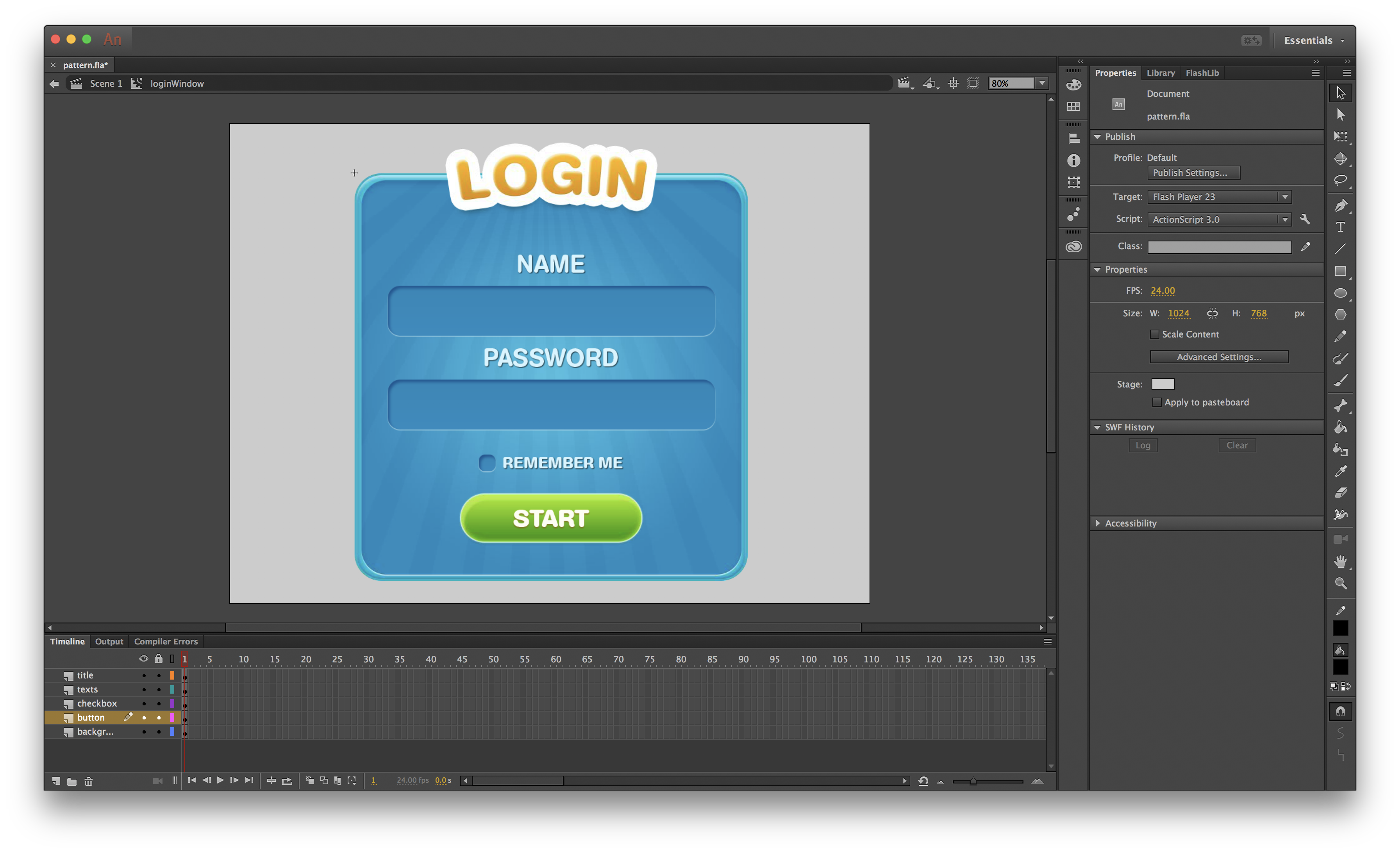
Task: Open the Compiler Errors tab
Action: click(165, 641)
